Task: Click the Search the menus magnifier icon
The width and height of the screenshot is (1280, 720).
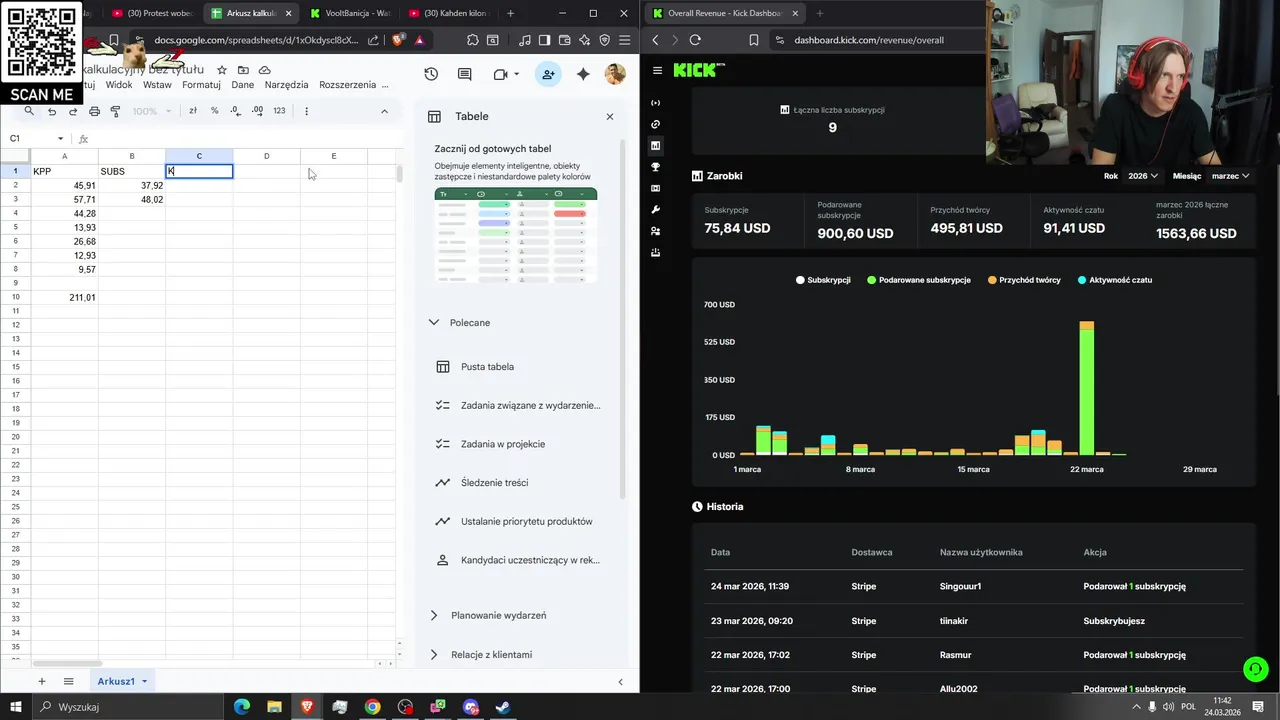Action: point(29,111)
